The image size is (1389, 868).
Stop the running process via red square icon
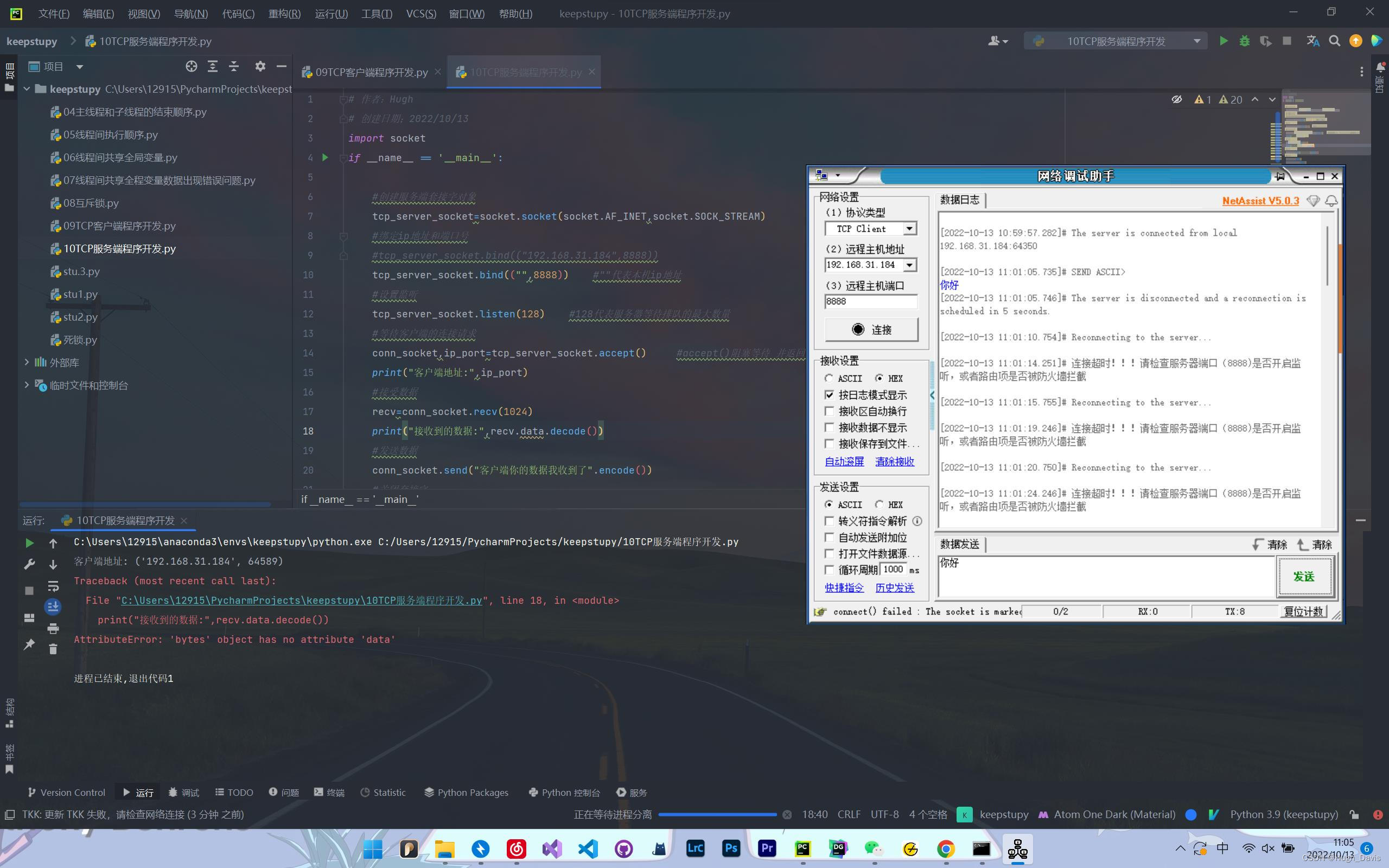pyautogui.click(x=1286, y=41)
